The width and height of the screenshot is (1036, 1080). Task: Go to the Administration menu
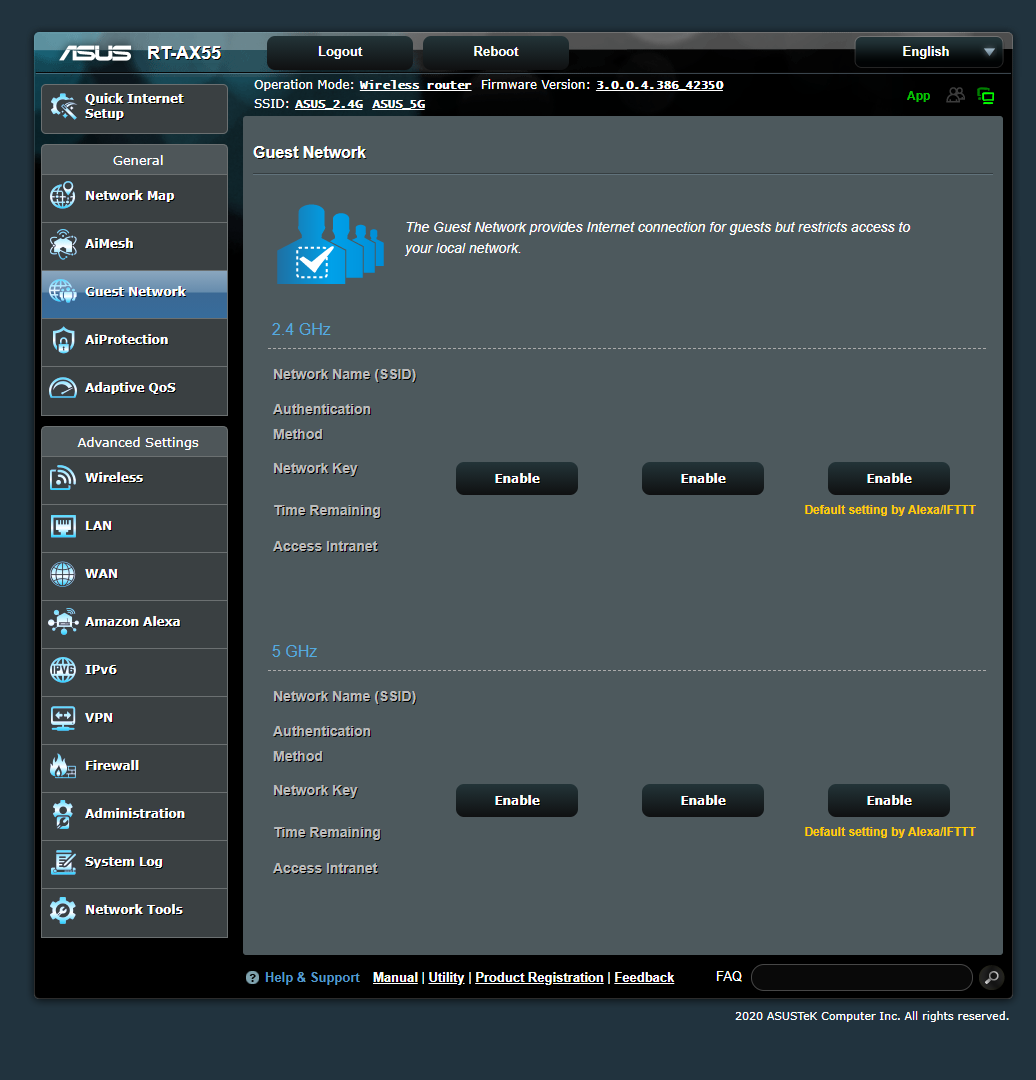(134, 816)
